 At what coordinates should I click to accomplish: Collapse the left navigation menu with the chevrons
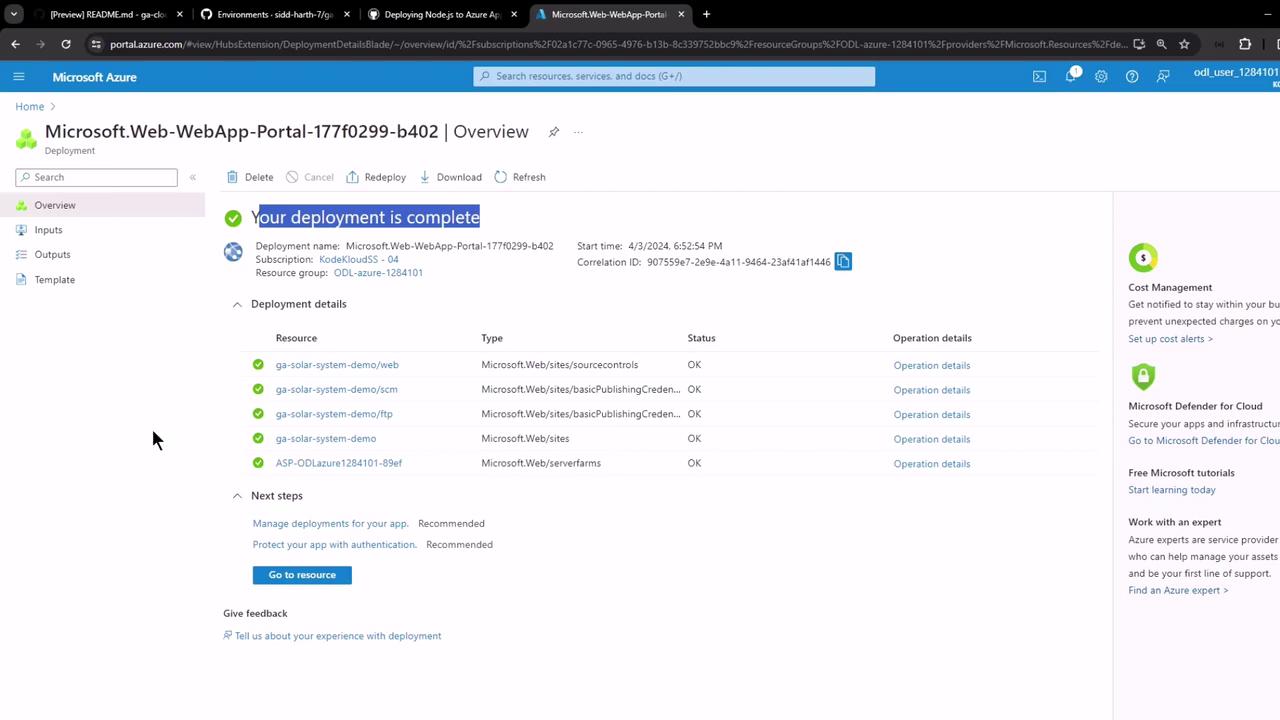coord(193,177)
